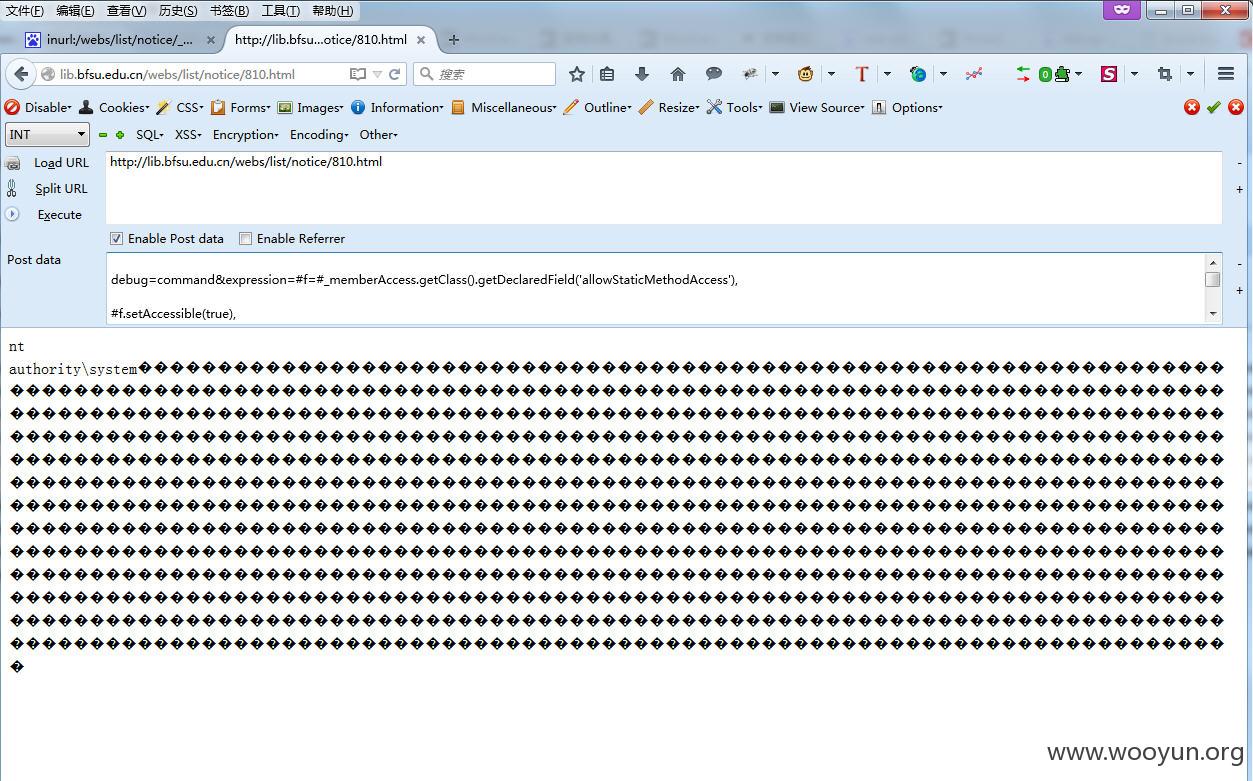Screen dimensions: 1253x781
Task: Click the browser back arrow
Action: 21,74
